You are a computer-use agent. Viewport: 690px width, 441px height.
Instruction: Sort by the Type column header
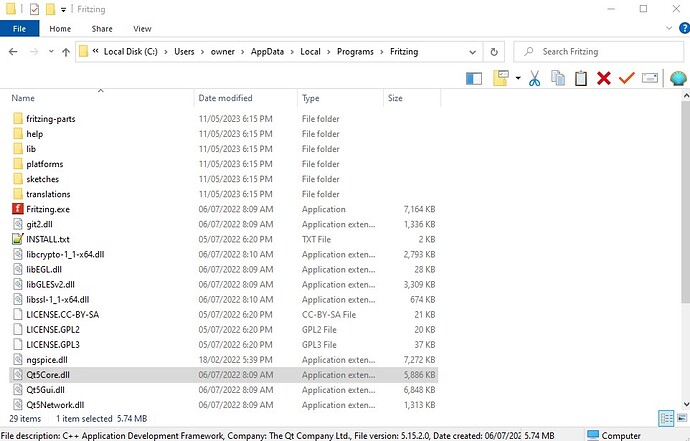pos(341,98)
